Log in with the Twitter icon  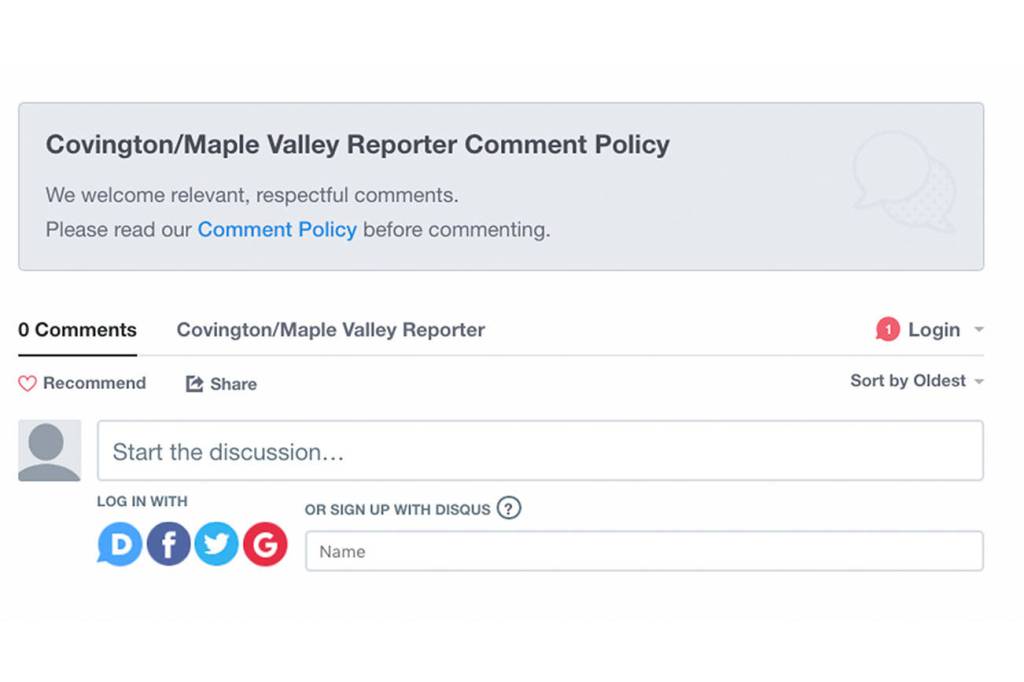[x=217, y=544]
